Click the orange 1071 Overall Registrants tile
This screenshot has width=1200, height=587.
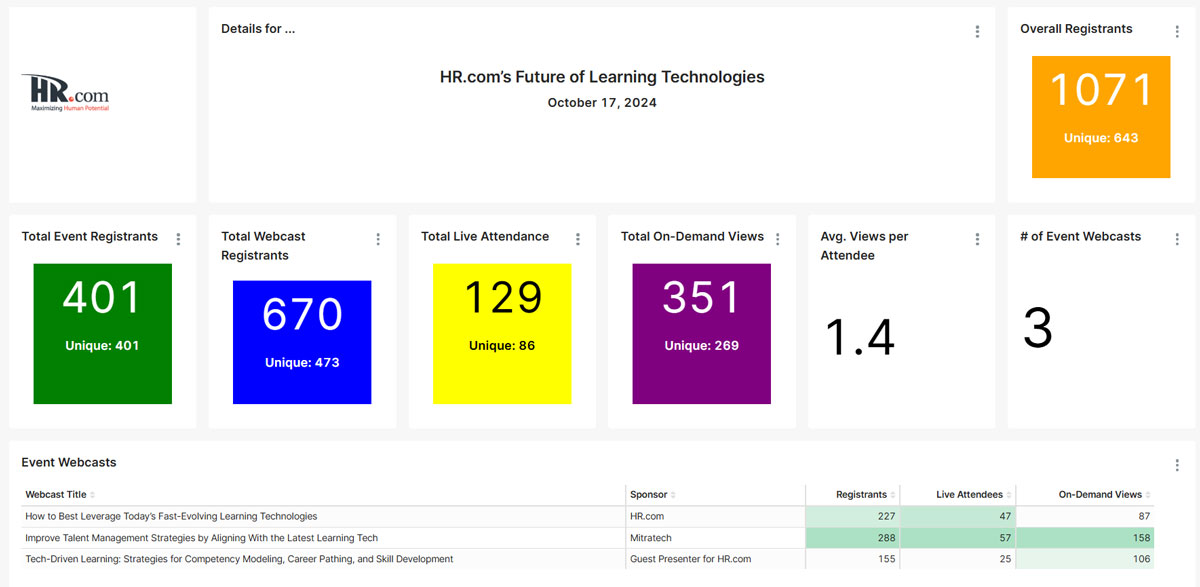pos(1101,117)
